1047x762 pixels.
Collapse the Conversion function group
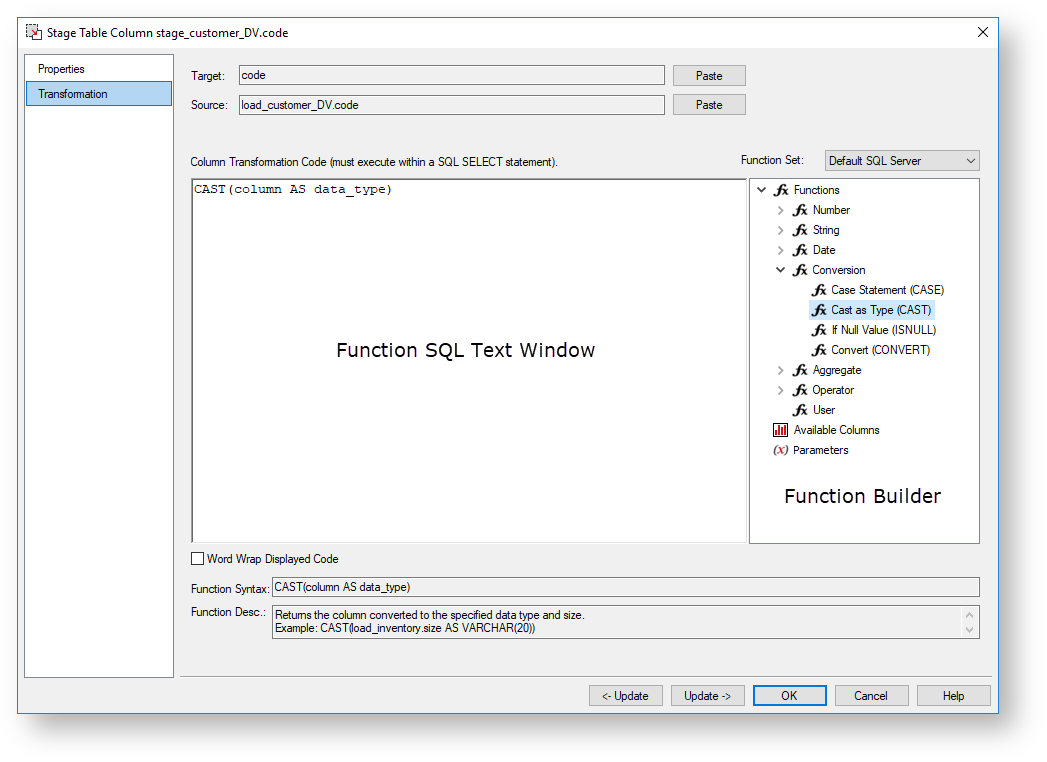pyautogui.click(x=781, y=270)
